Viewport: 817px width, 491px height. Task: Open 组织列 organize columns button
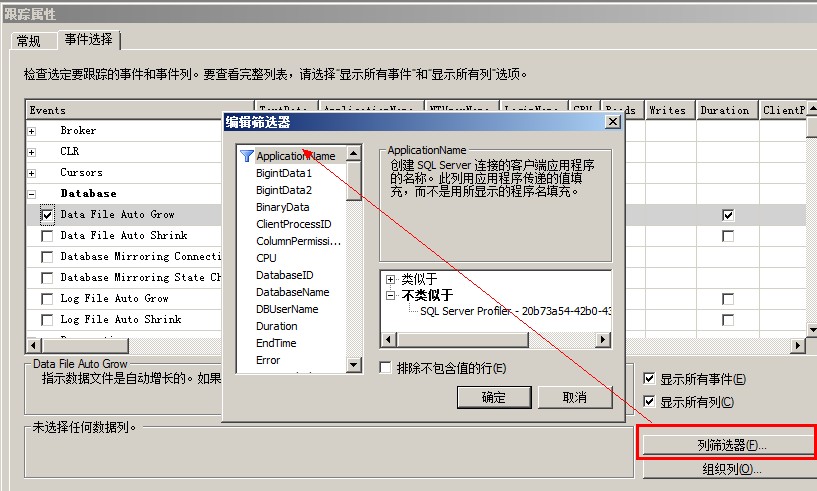coord(732,469)
